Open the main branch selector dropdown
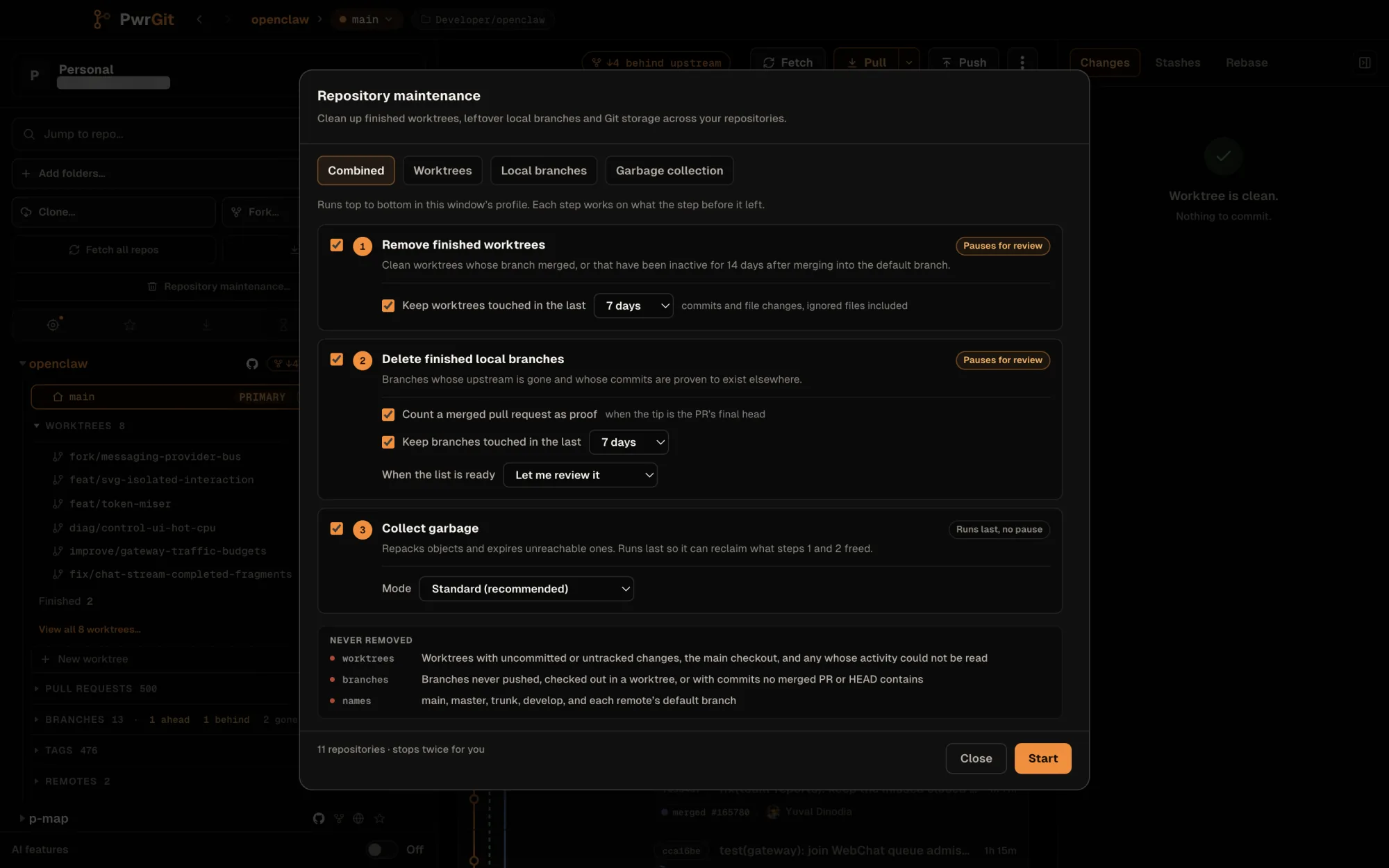Viewport: 1389px width, 868px height. (x=366, y=19)
